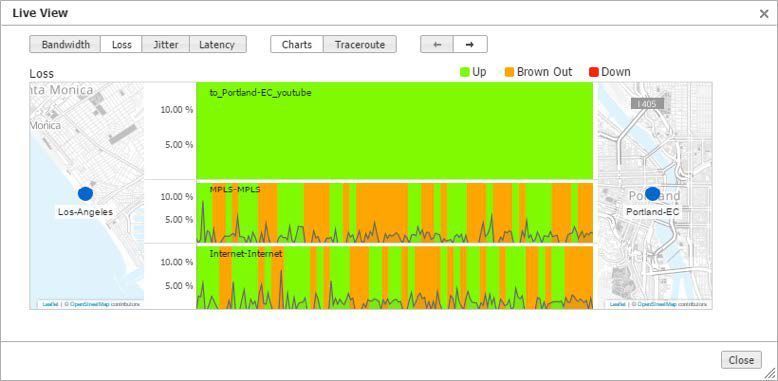Switch to Latency metric view
The image size is (778, 381).
218,44
